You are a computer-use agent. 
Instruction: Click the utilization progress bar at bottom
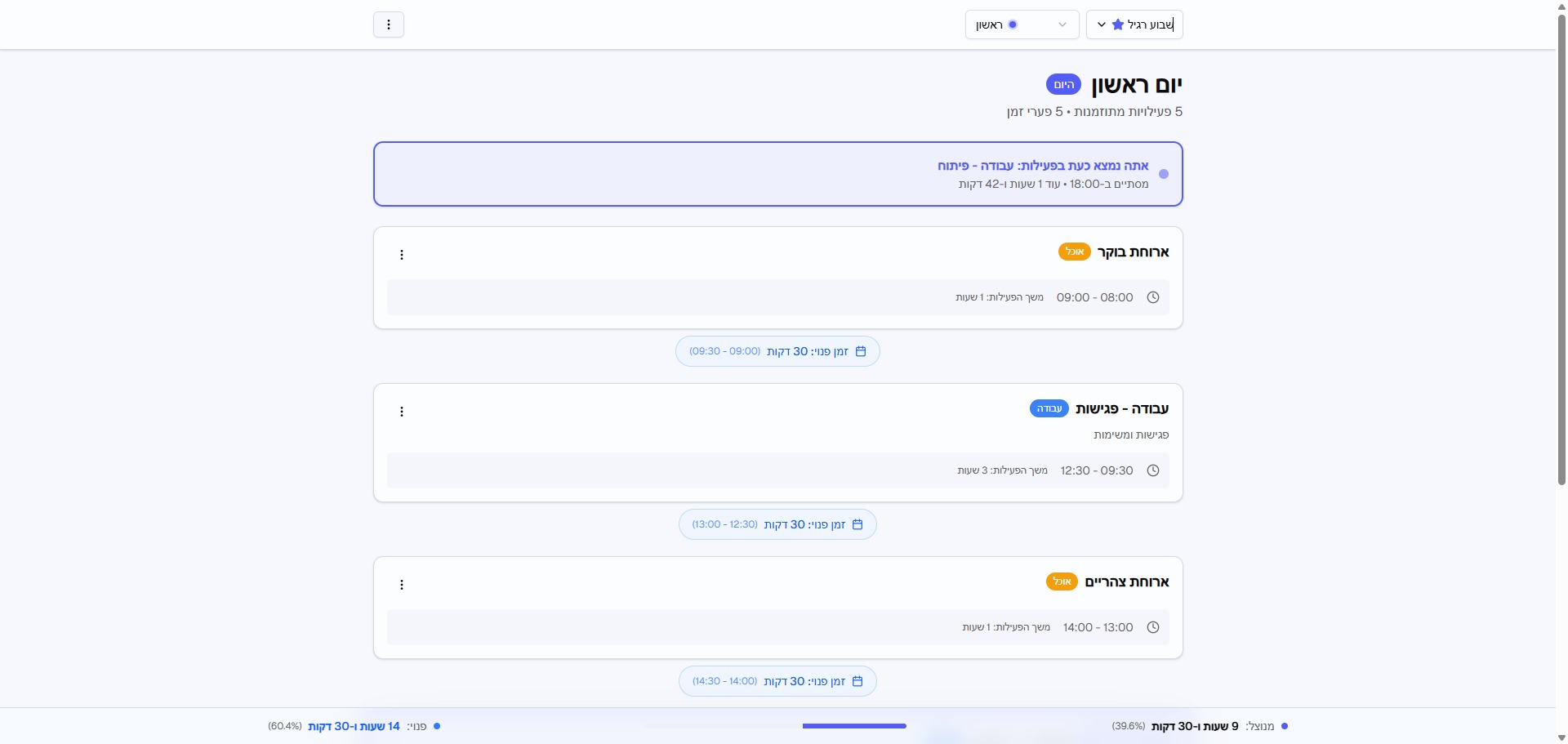click(776, 726)
